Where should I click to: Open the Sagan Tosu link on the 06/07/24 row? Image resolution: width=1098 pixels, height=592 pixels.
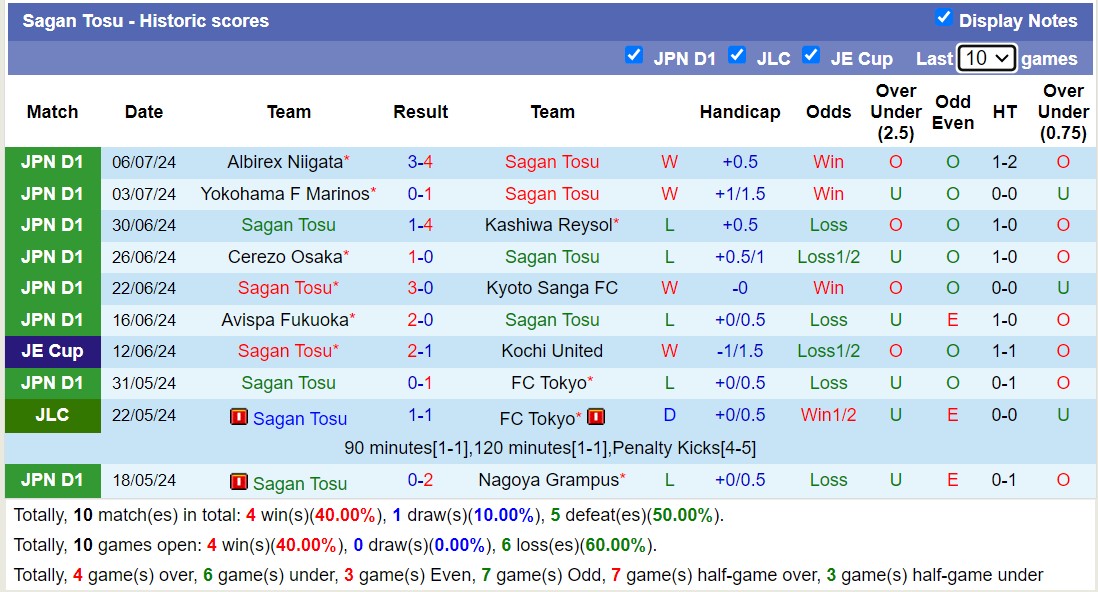553,161
